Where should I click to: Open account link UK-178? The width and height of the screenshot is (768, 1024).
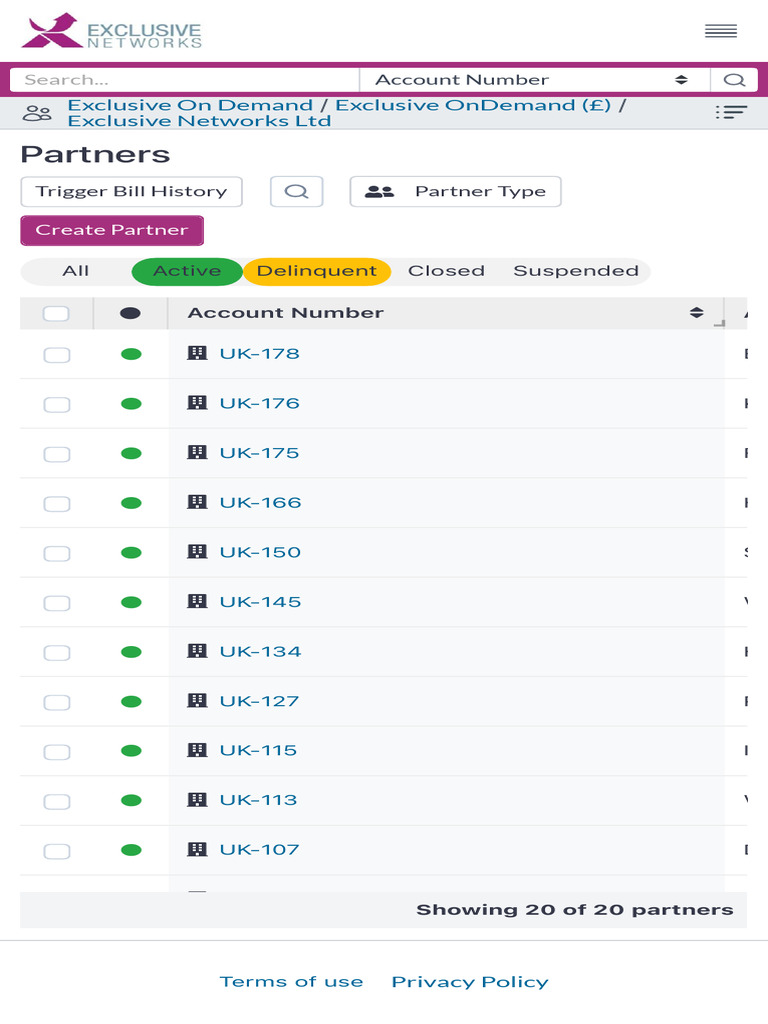tap(259, 353)
